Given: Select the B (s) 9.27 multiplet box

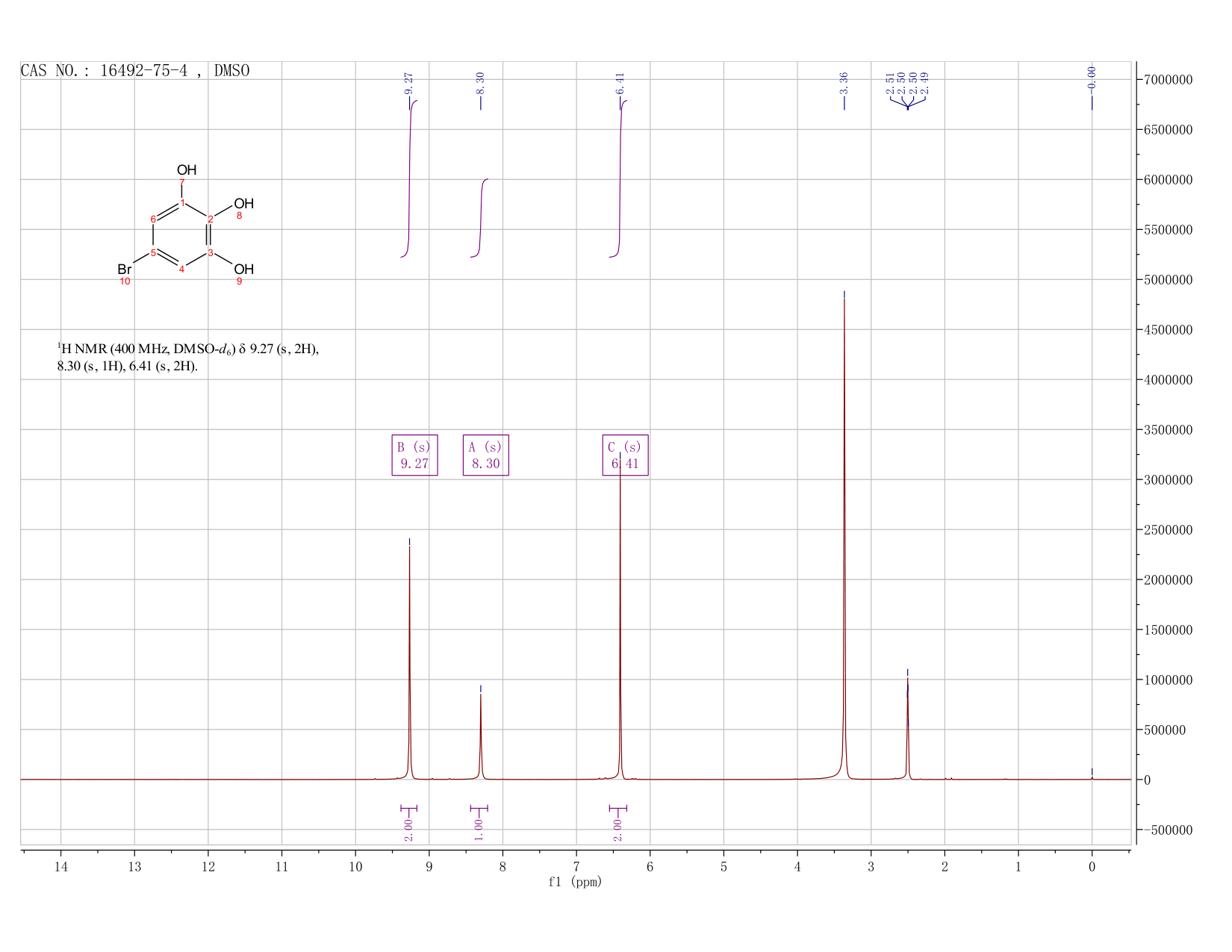Looking at the screenshot, I should click(x=414, y=455).
